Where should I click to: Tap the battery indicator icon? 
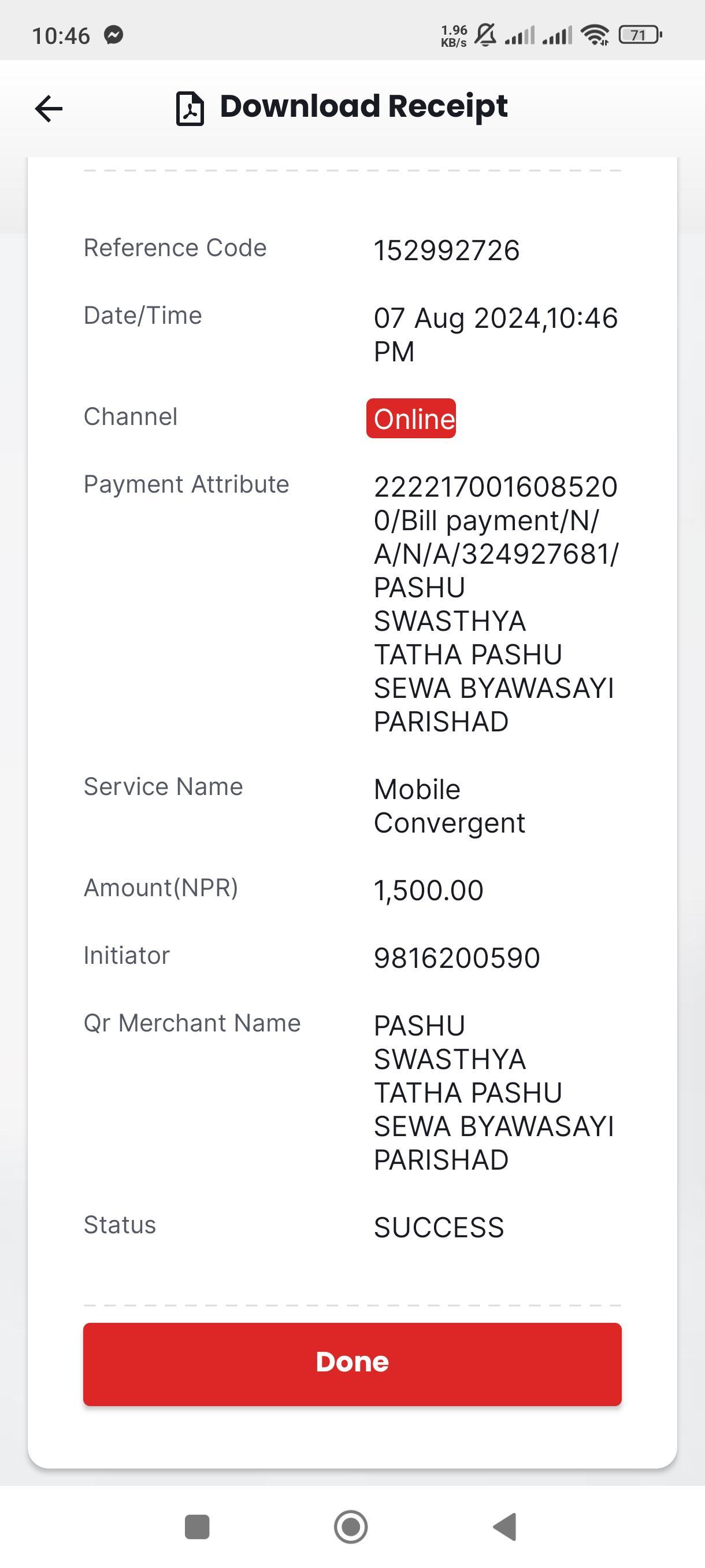coord(640,35)
